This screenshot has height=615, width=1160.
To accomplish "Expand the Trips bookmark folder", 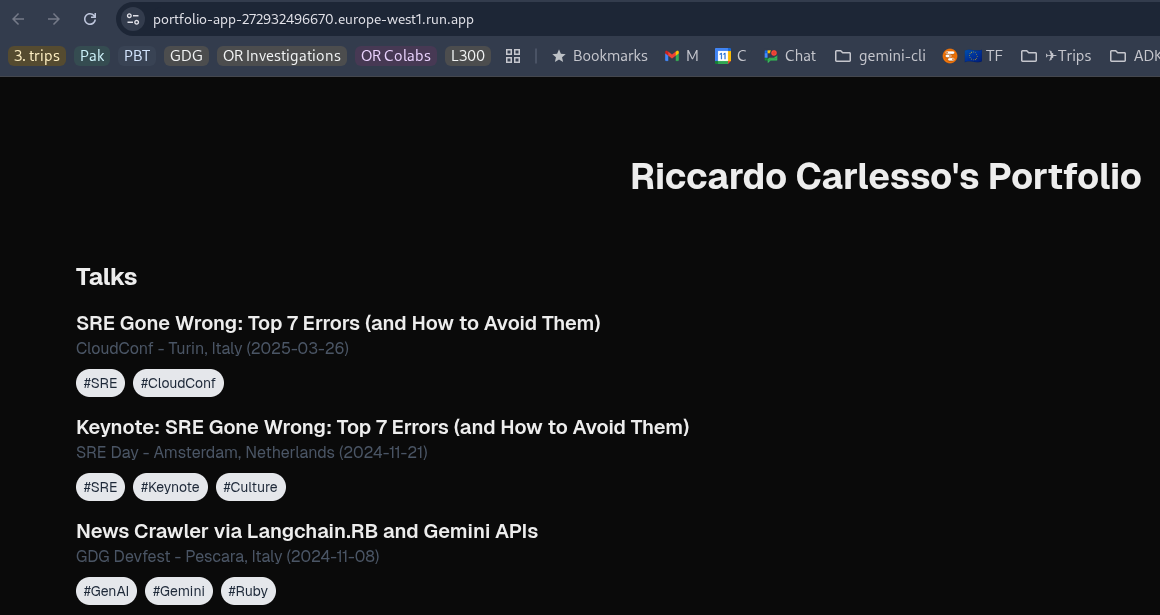I will click(1056, 56).
